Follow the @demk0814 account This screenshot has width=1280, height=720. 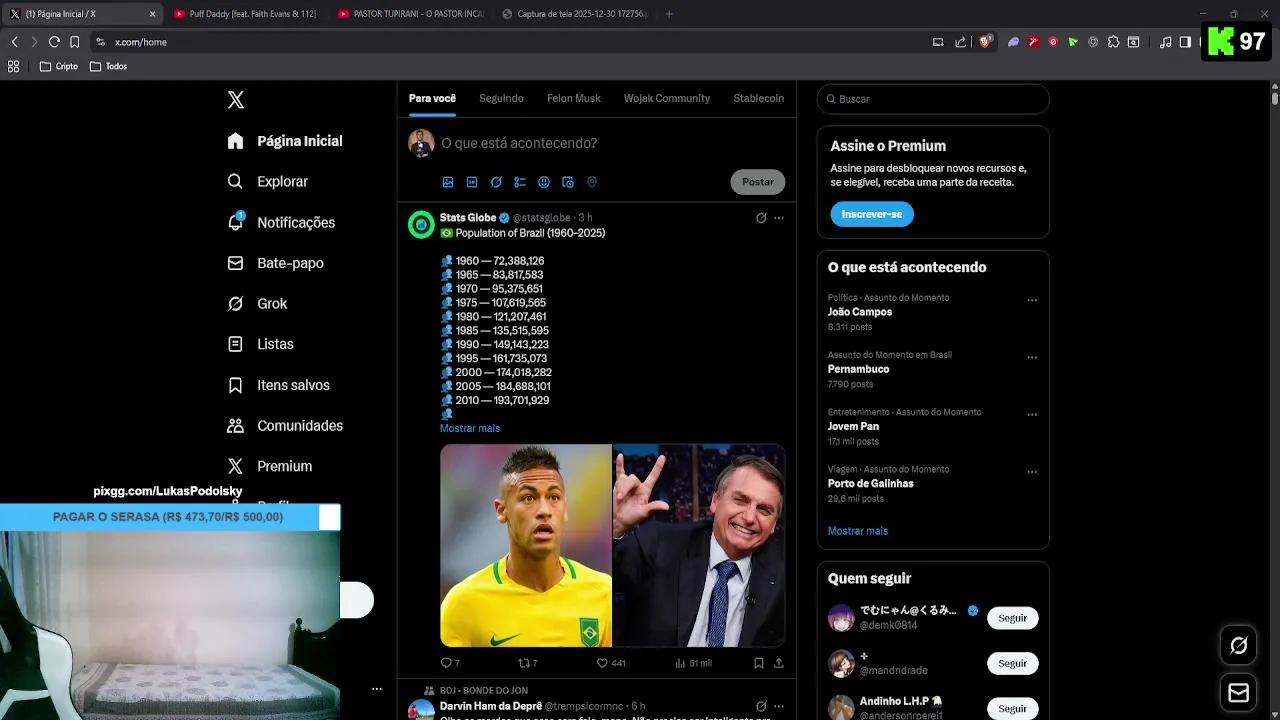(x=1013, y=618)
